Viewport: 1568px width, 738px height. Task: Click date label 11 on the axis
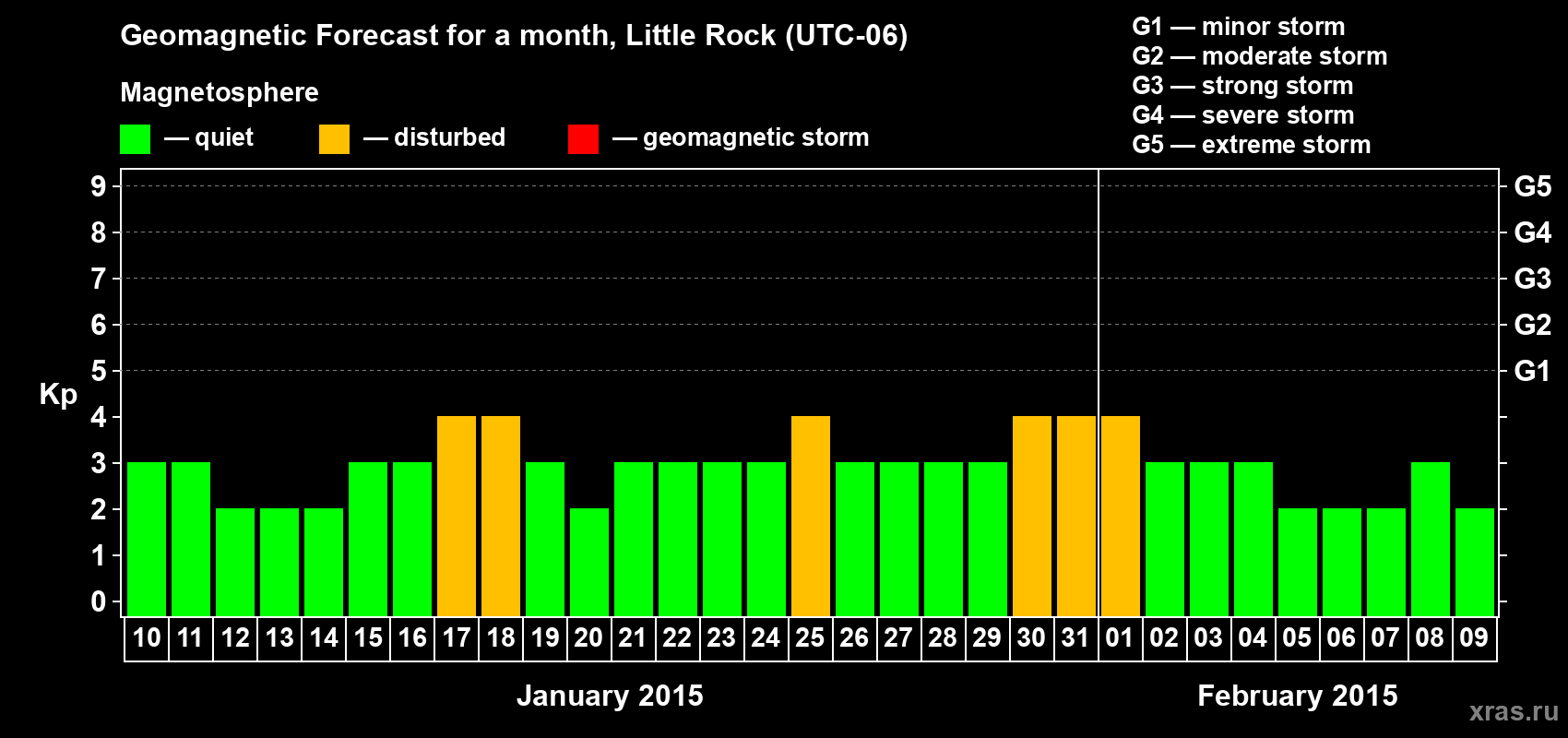pos(190,637)
